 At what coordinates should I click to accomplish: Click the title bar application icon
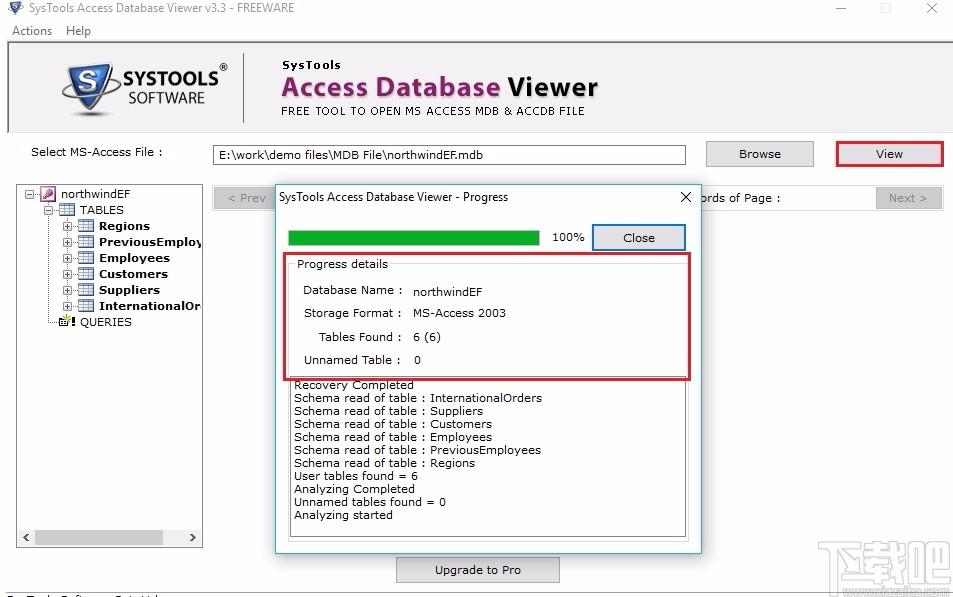tap(15, 8)
